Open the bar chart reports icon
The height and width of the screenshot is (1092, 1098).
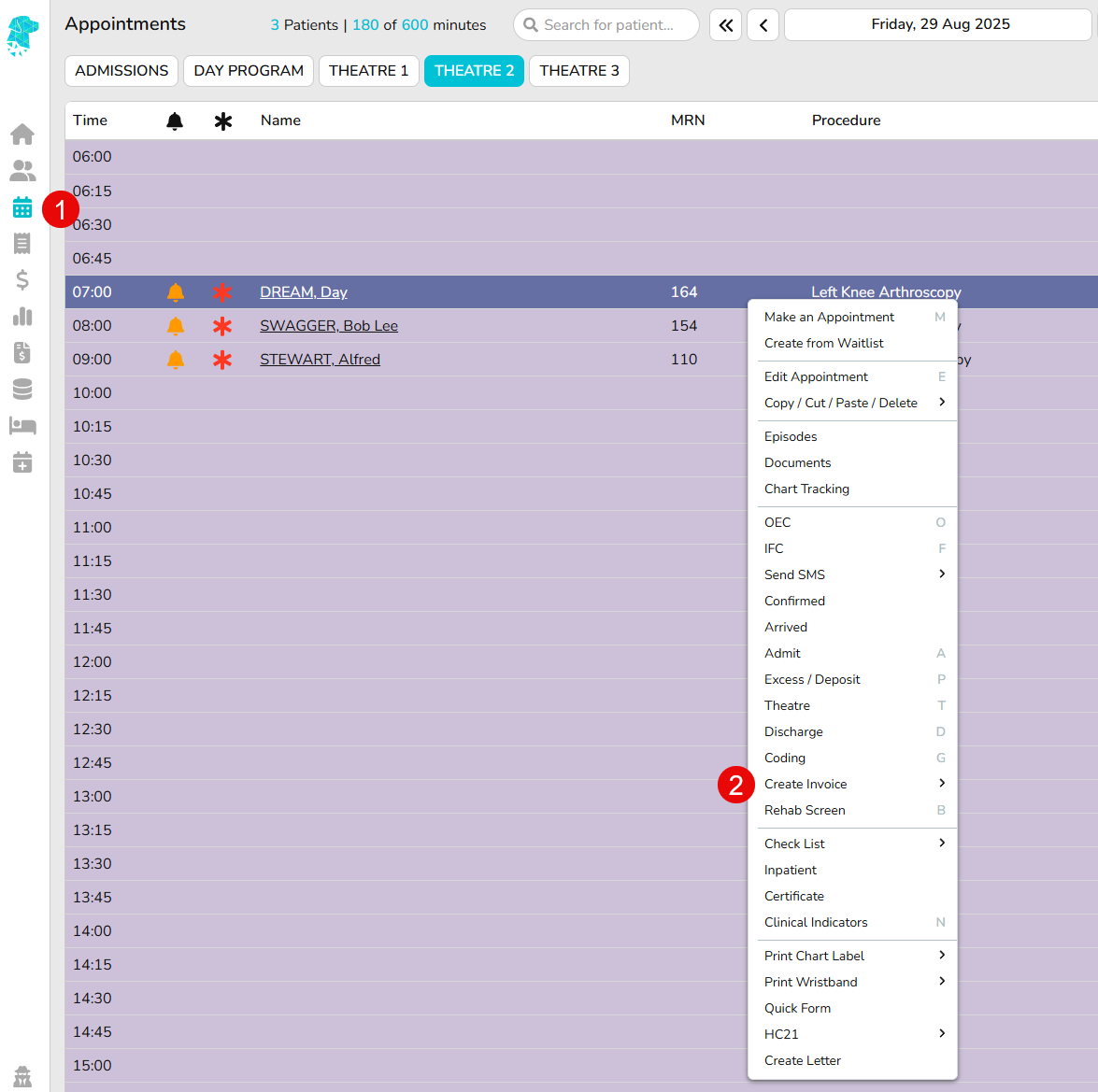22,317
